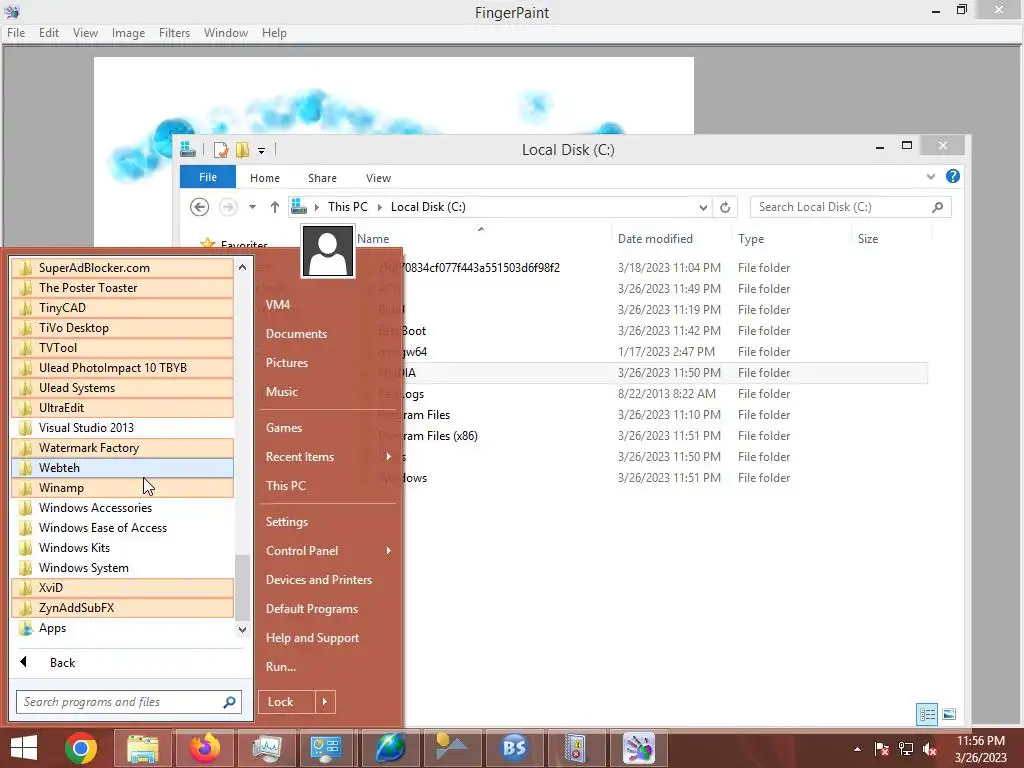The image size is (1024, 768).
Task: Open the Explorer File tab
Action: [x=208, y=177]
